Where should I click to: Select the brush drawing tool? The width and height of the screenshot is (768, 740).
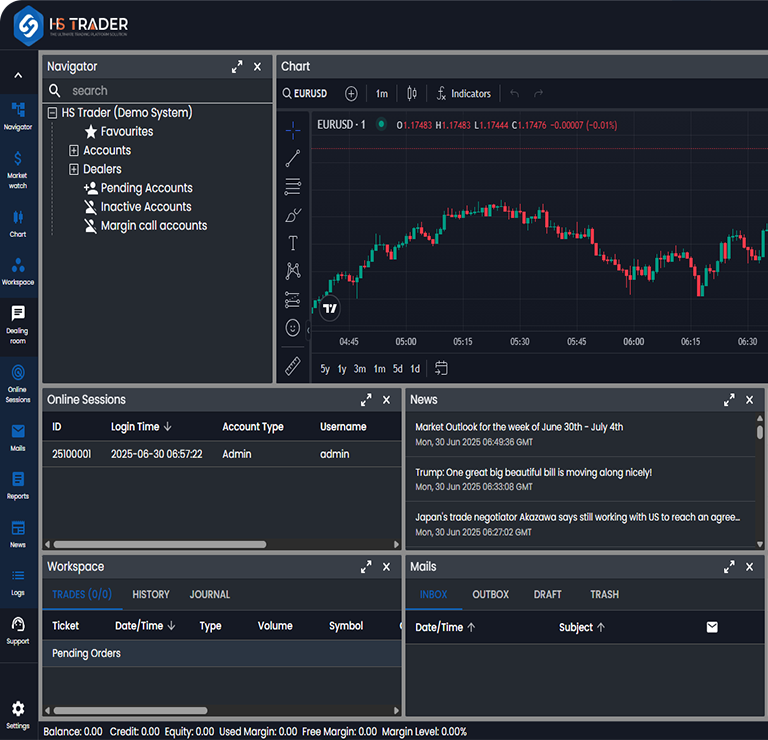293,215
